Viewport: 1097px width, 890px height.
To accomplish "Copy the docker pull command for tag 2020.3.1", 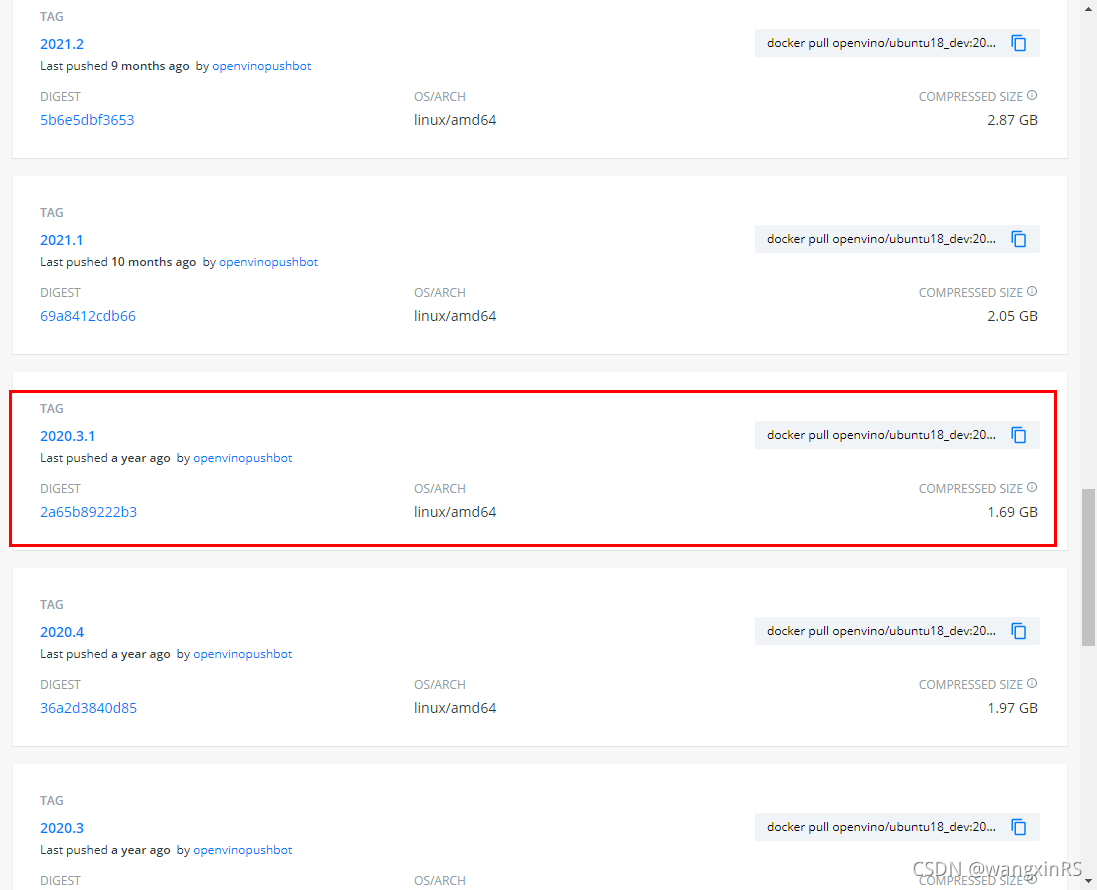I will click(1018, 435).
